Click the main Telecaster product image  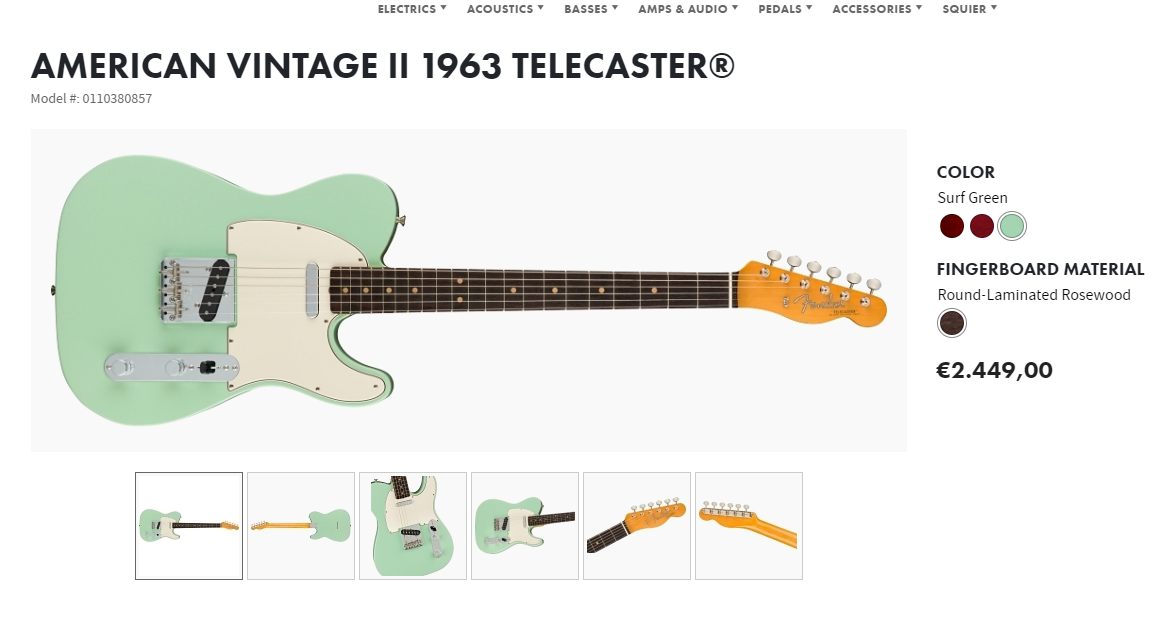469,290
